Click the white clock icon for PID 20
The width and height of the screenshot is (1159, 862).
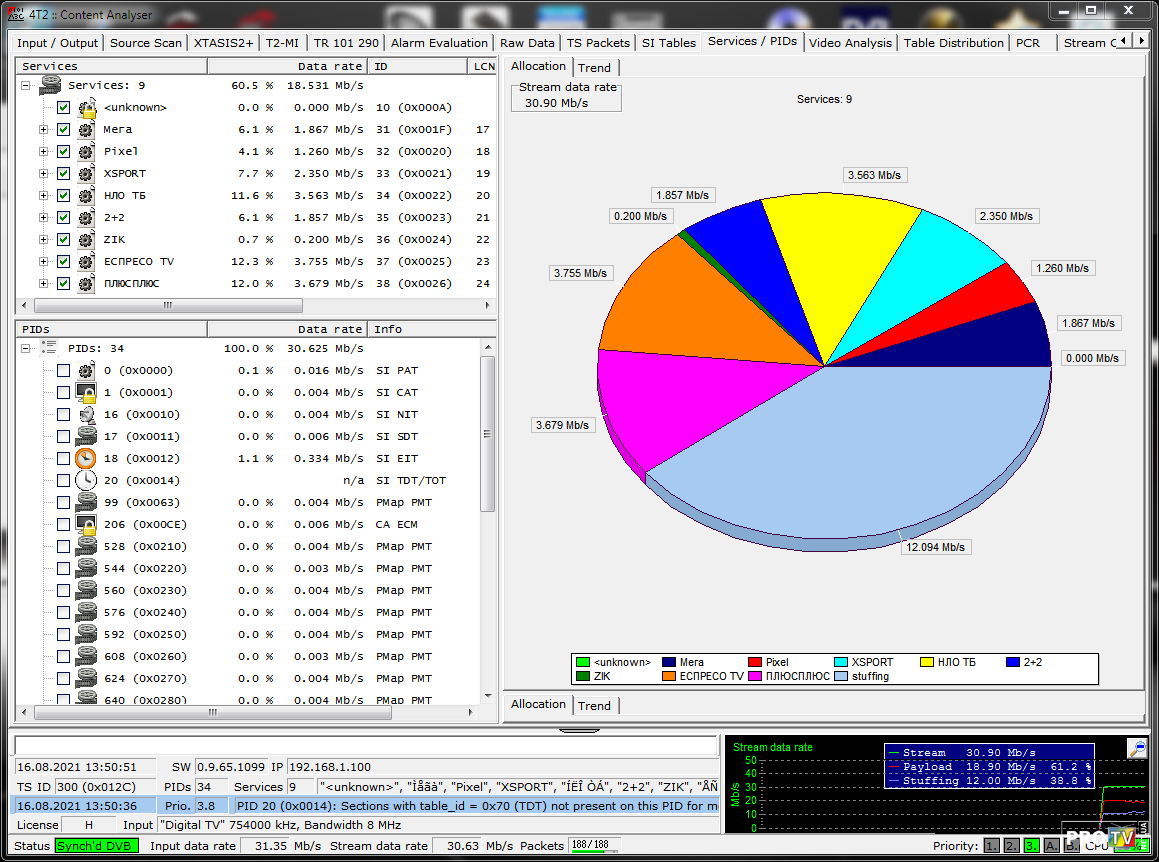pyautogui.click(x=87, y=481)
